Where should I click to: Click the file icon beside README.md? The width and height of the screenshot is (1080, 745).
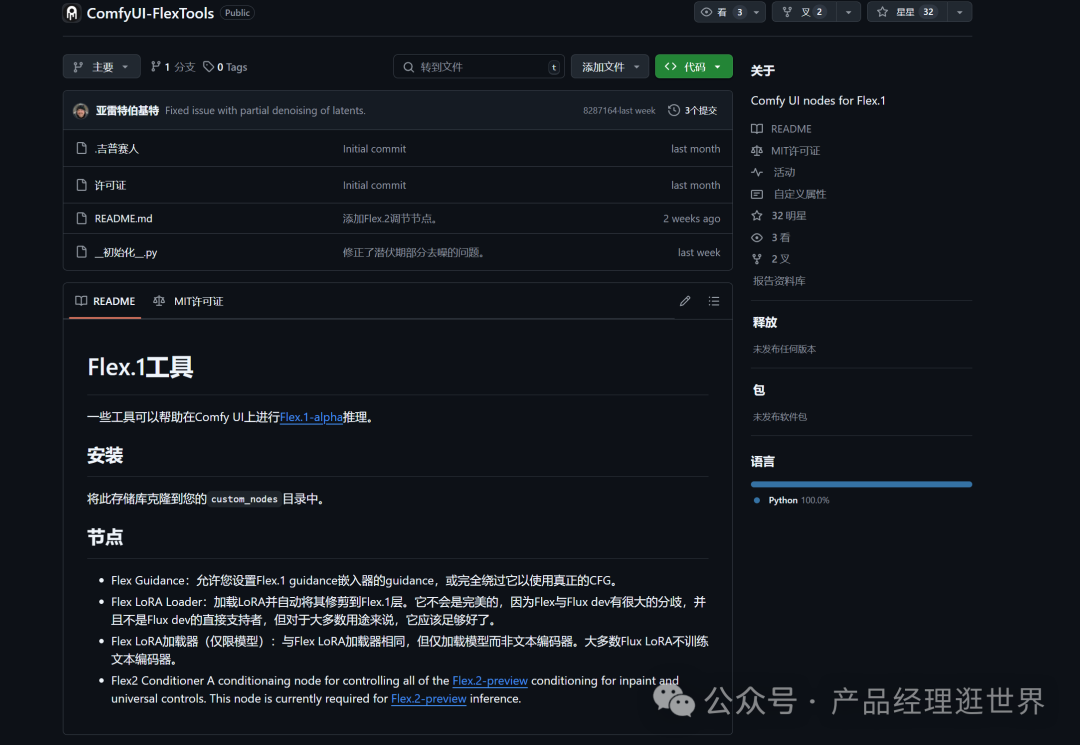pyautogui.click(x=81, y=218)
